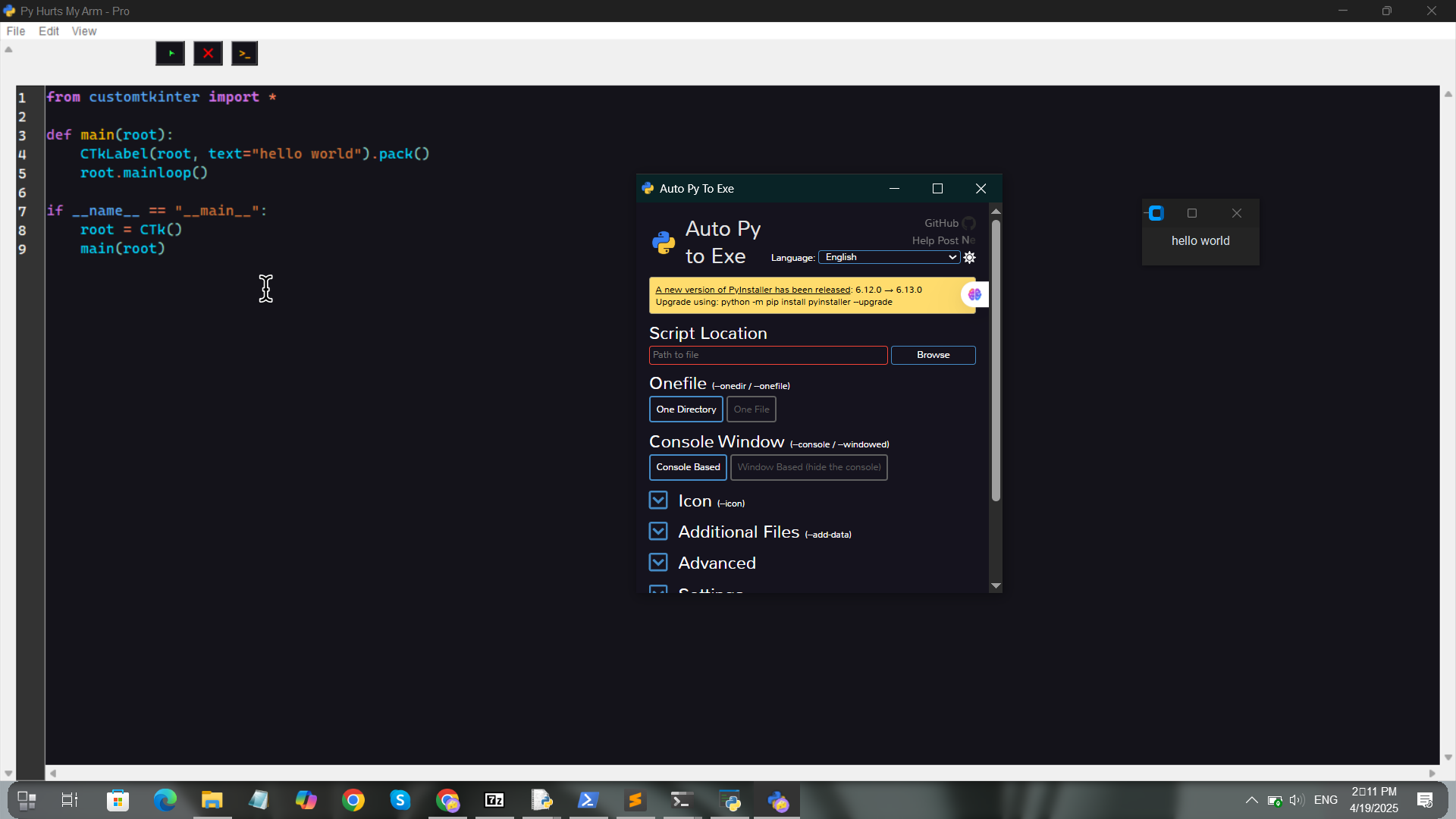Screen dimensions: 1456x819
Task: Close the Auto Py To Exe window
Action: click(x=981, y=189)
